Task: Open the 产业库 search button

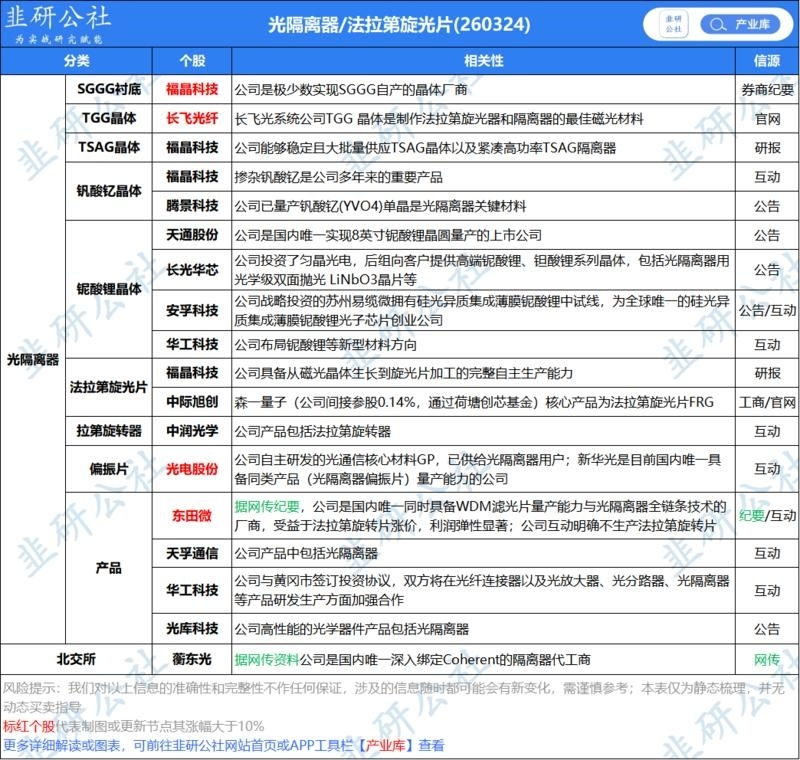Action: point(740,24)
